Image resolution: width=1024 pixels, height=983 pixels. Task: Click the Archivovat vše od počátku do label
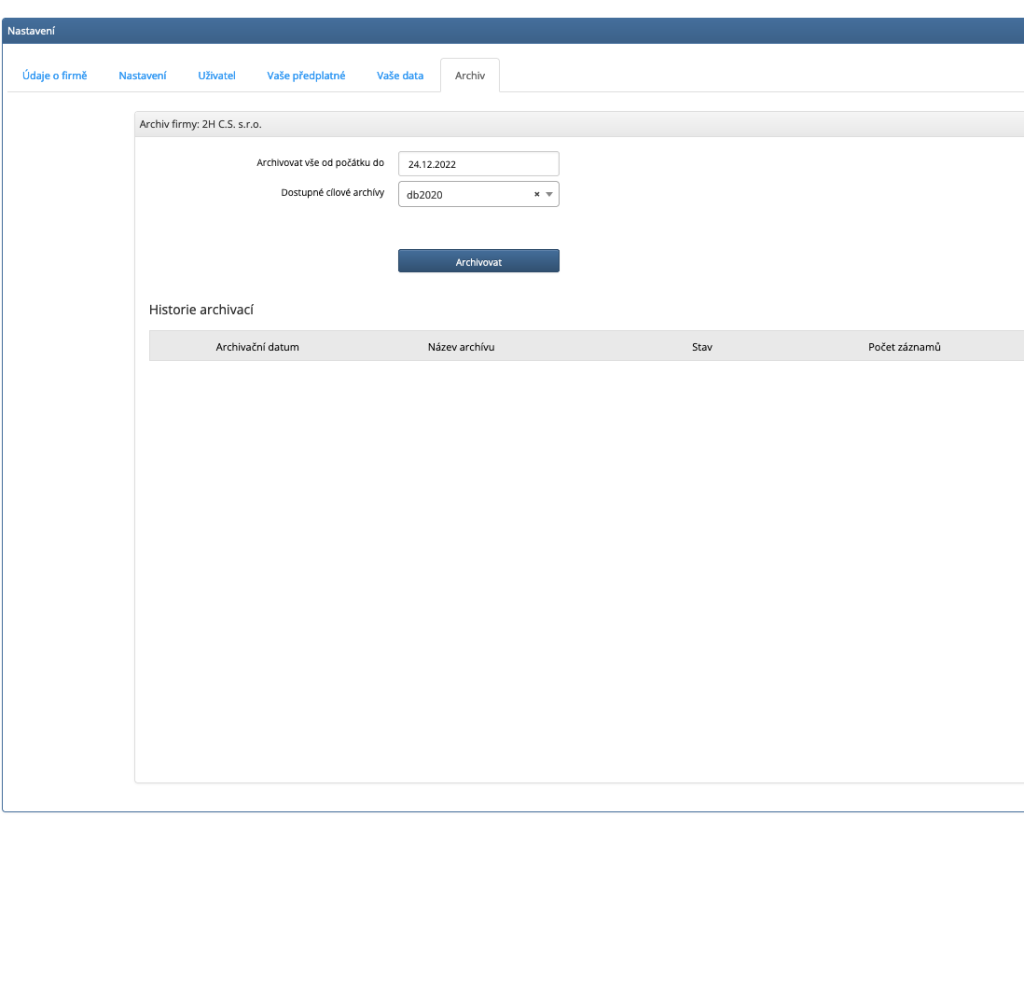click(x=320, y=162)
